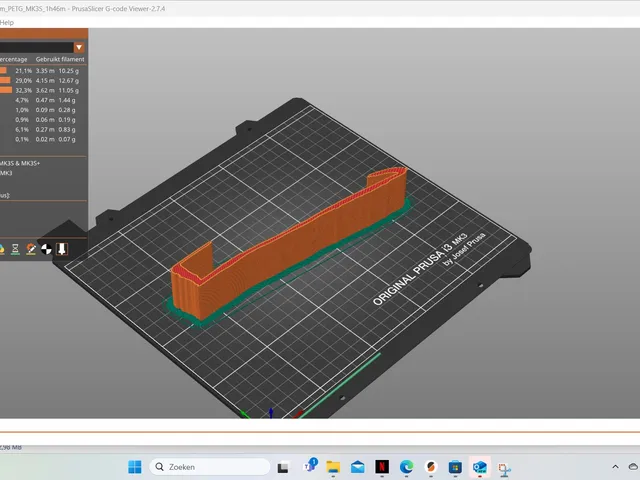Viewport: 640px width, 480px height.
Task: Open Windows Start menu
Action: 135,467
